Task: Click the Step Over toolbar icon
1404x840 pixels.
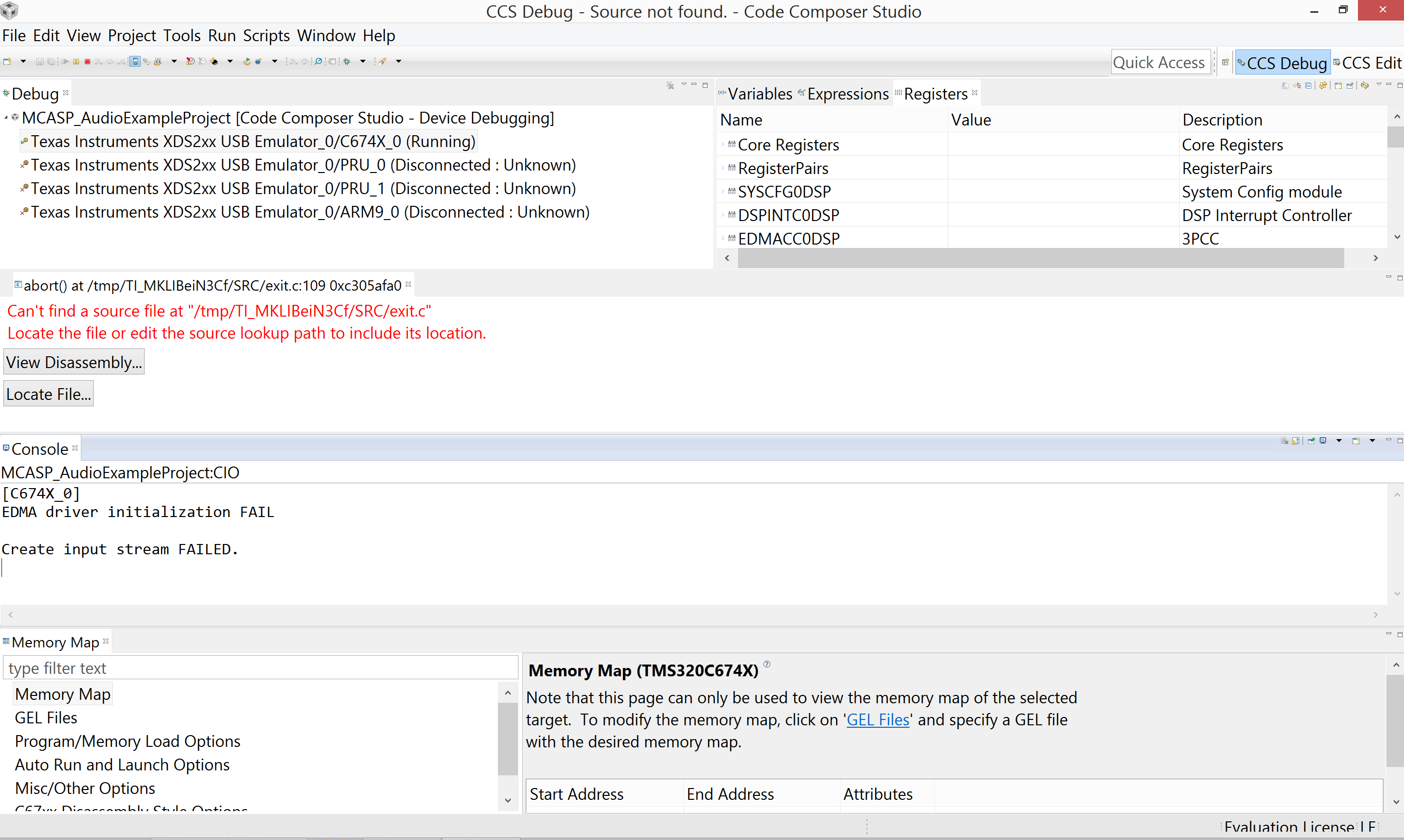Action: 110,62
